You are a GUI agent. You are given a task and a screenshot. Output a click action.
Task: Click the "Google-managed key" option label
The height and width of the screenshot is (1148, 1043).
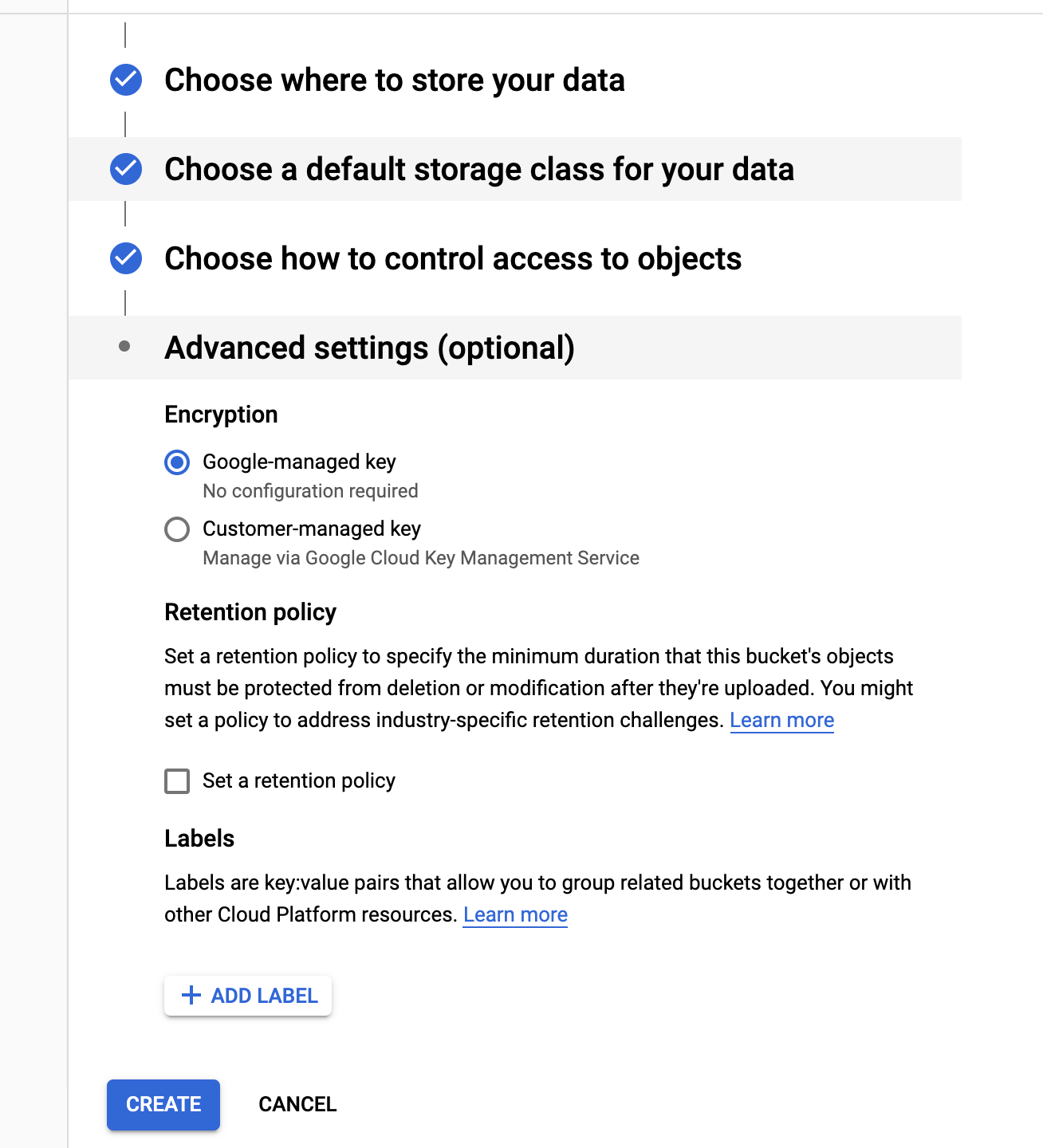tap(299, 462)
